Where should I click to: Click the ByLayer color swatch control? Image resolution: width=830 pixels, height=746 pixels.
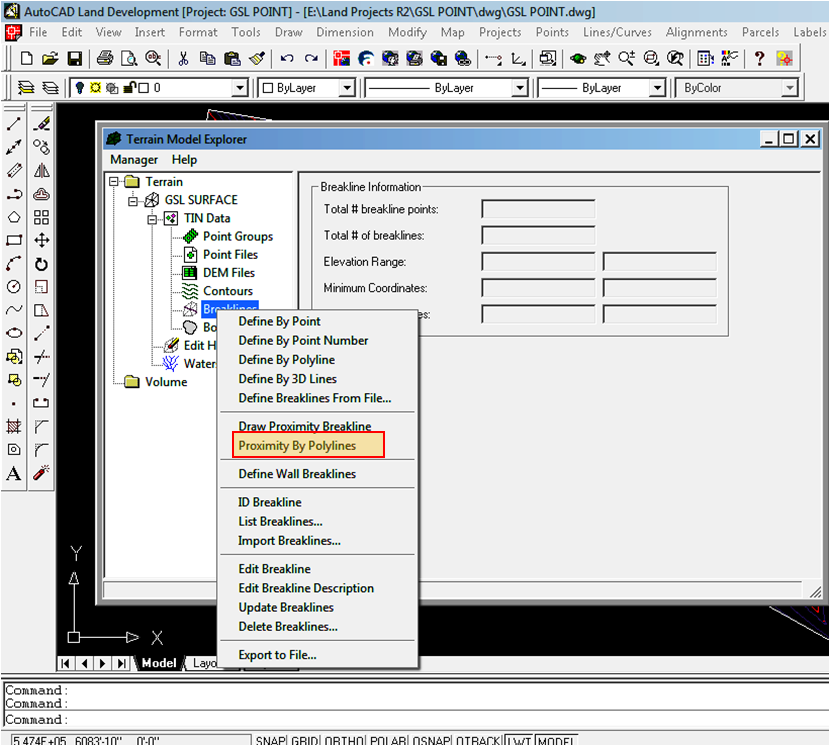click(305, 88)
